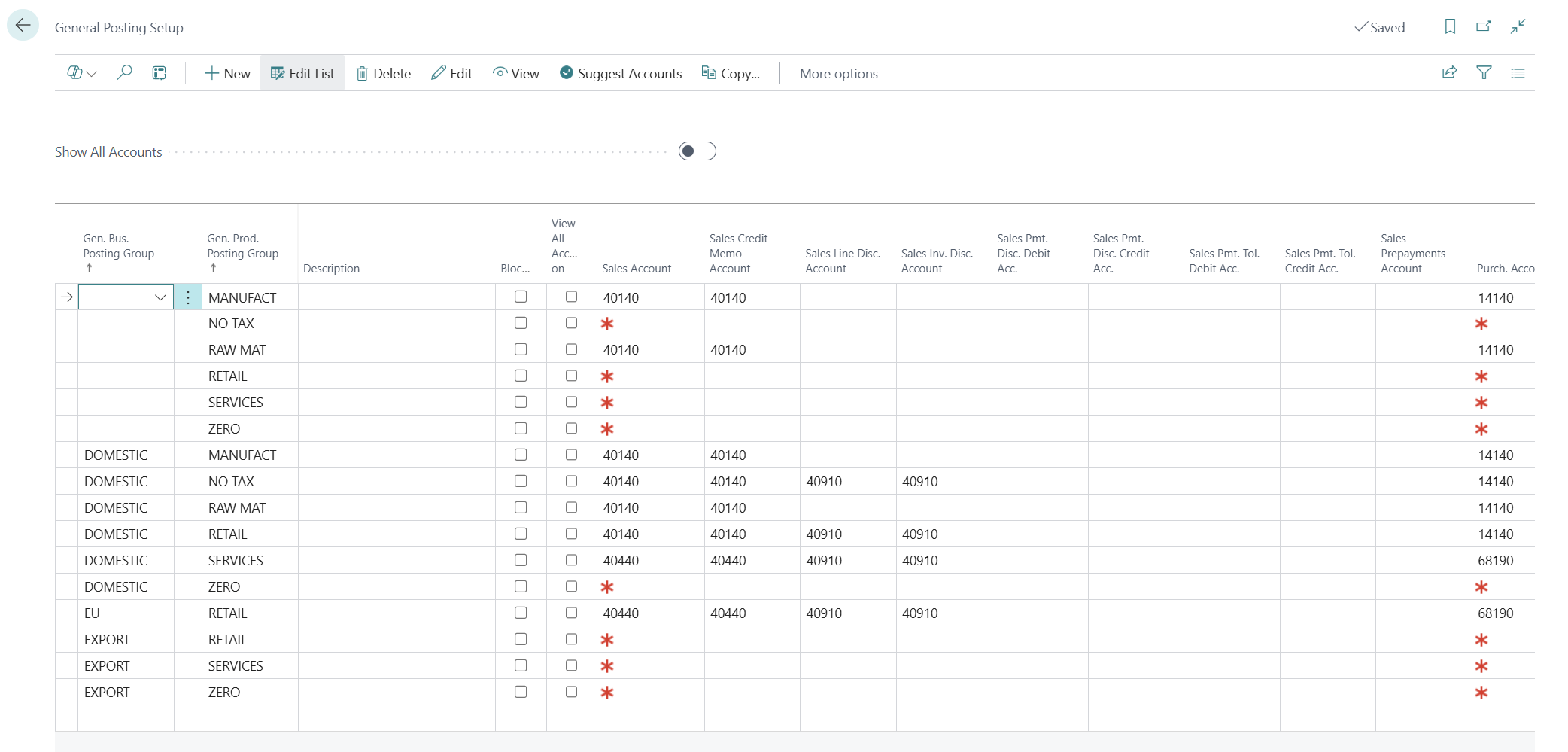Create a New posting setup

pos(227,73)
